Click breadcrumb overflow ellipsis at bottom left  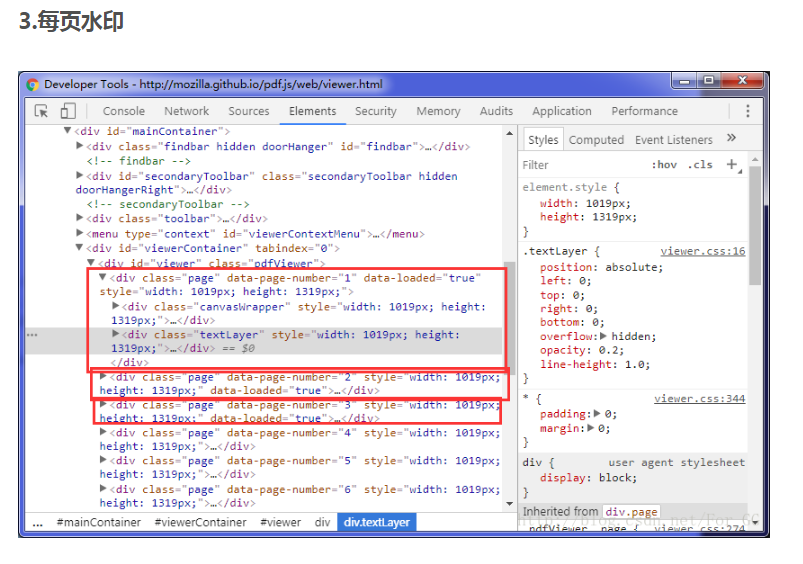(37, 523)
